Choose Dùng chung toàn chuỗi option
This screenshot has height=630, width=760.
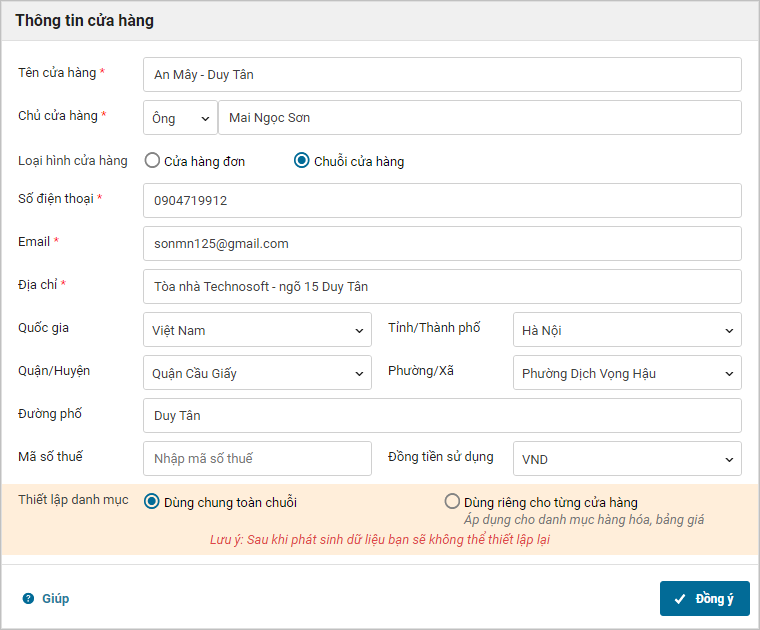152,502
